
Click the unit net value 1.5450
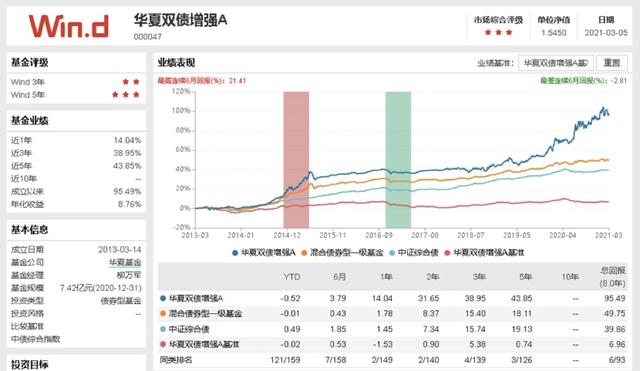point(554,33)
